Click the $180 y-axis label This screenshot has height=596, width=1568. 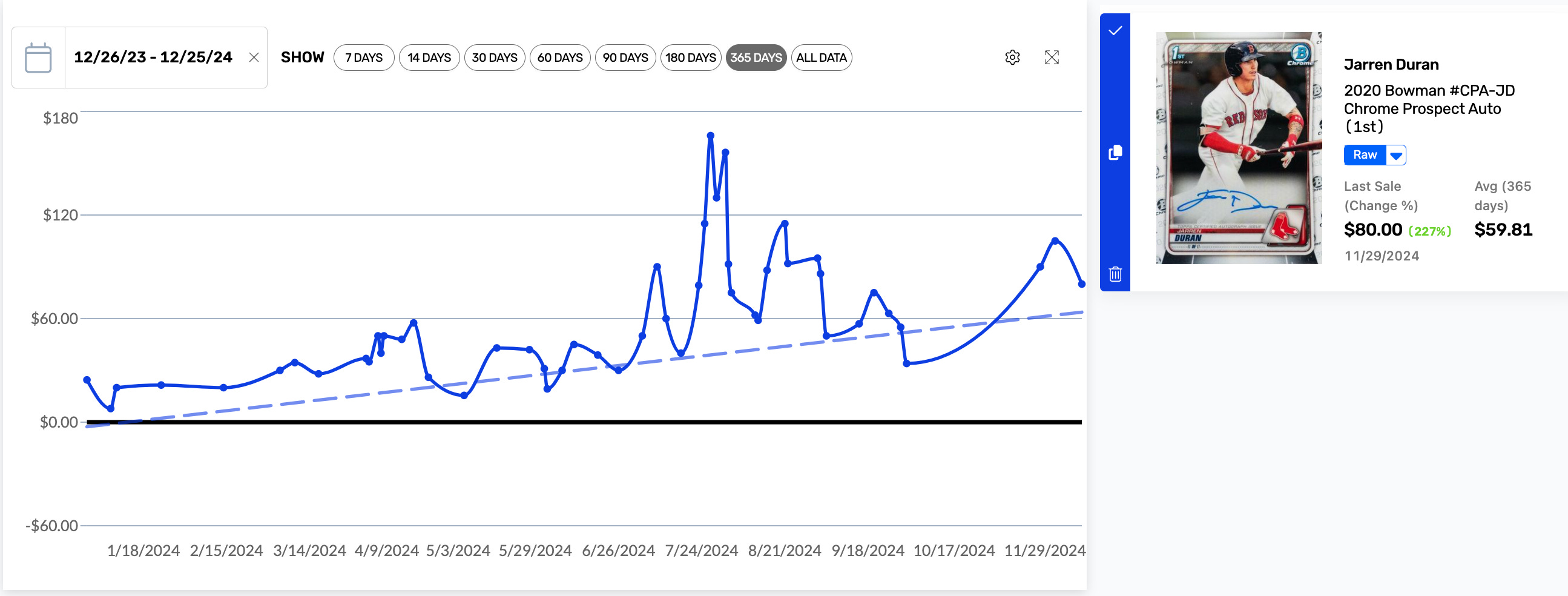pyautogui.click(x=61, y=118)
